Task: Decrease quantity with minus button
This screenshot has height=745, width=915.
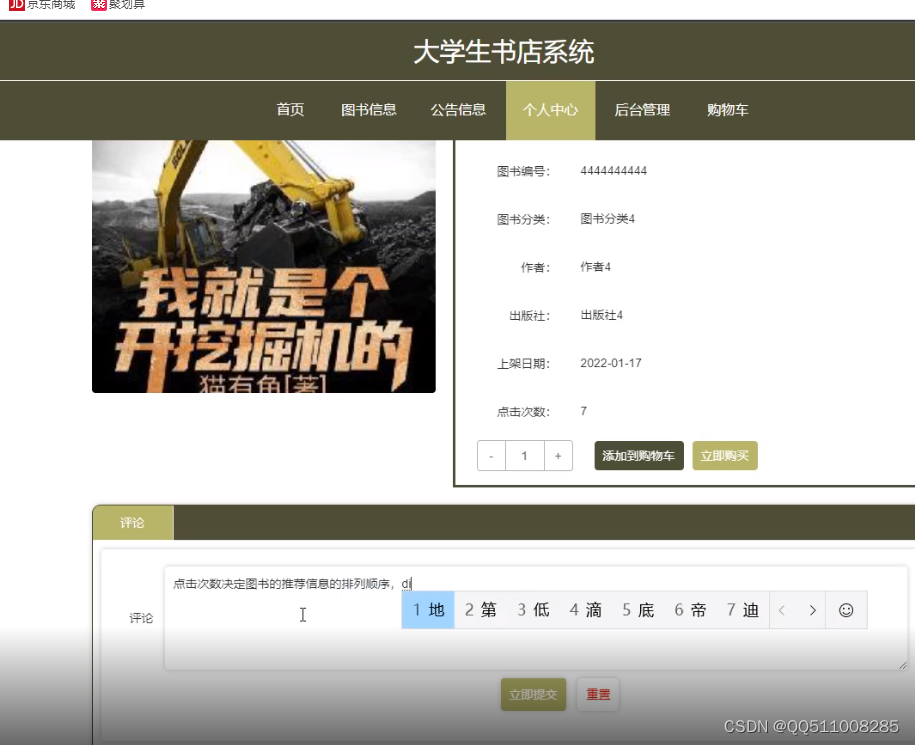Action: (491, 456)
